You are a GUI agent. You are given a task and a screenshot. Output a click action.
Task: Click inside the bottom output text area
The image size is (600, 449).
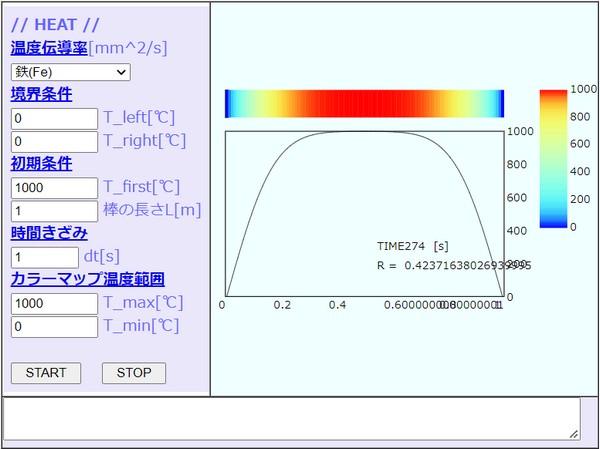(290, 418)
